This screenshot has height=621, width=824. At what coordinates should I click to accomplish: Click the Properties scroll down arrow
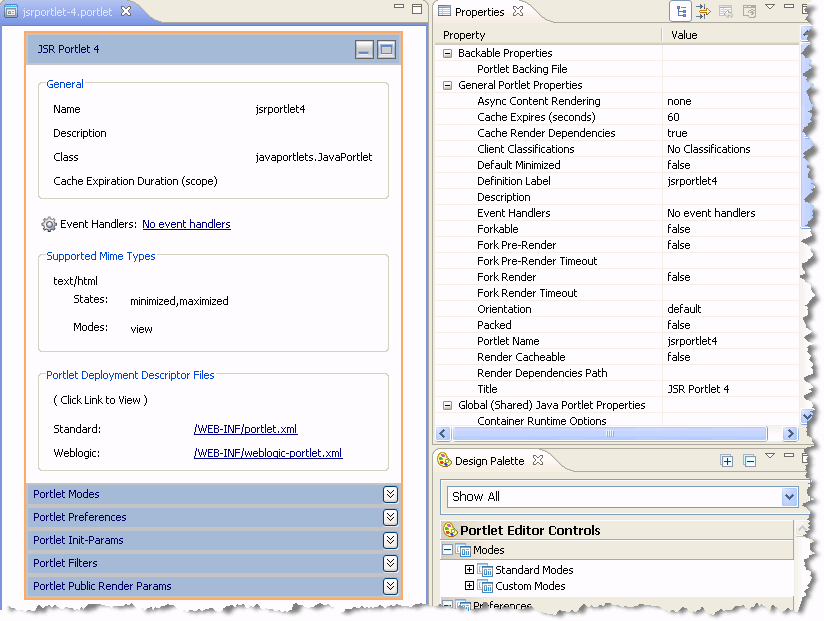coord(807,417)
